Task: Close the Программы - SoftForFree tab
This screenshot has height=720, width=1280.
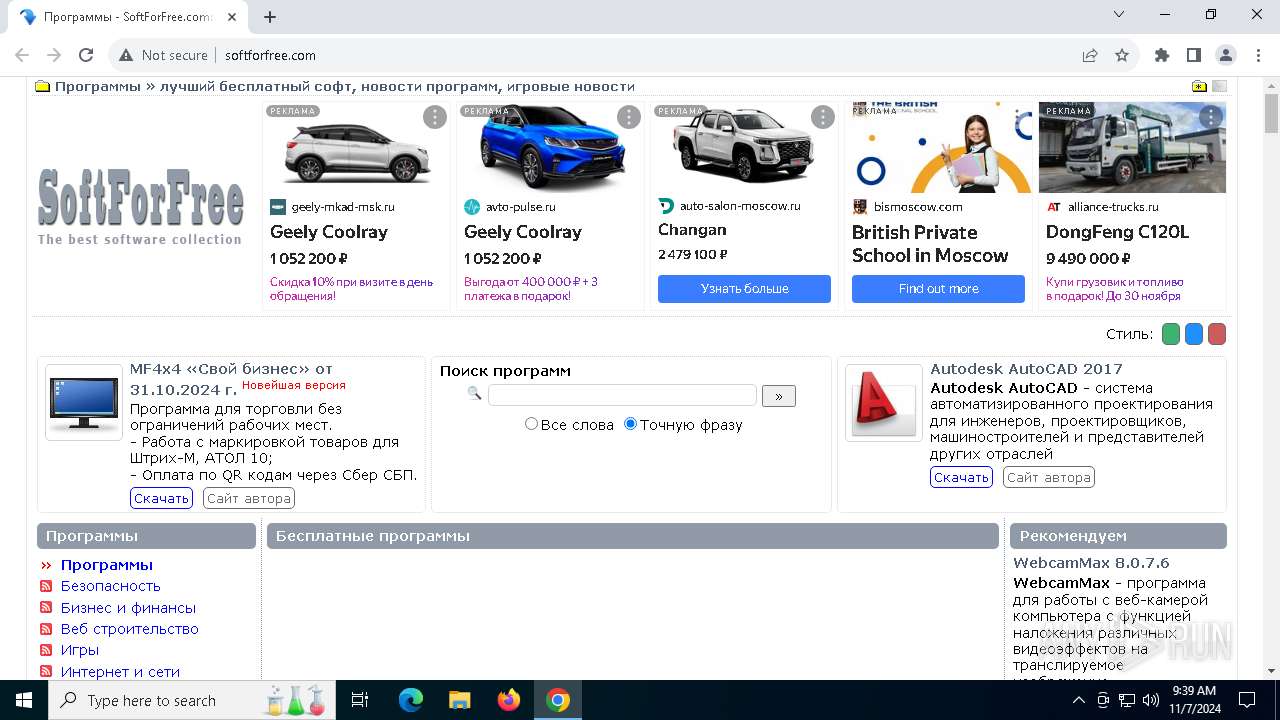Action: click(232, 17)
